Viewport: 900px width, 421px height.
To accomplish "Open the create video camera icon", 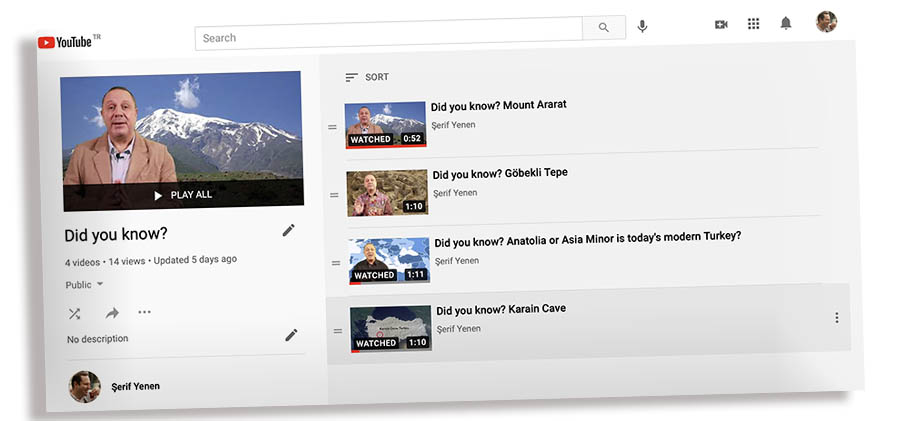I will [721, 24].
